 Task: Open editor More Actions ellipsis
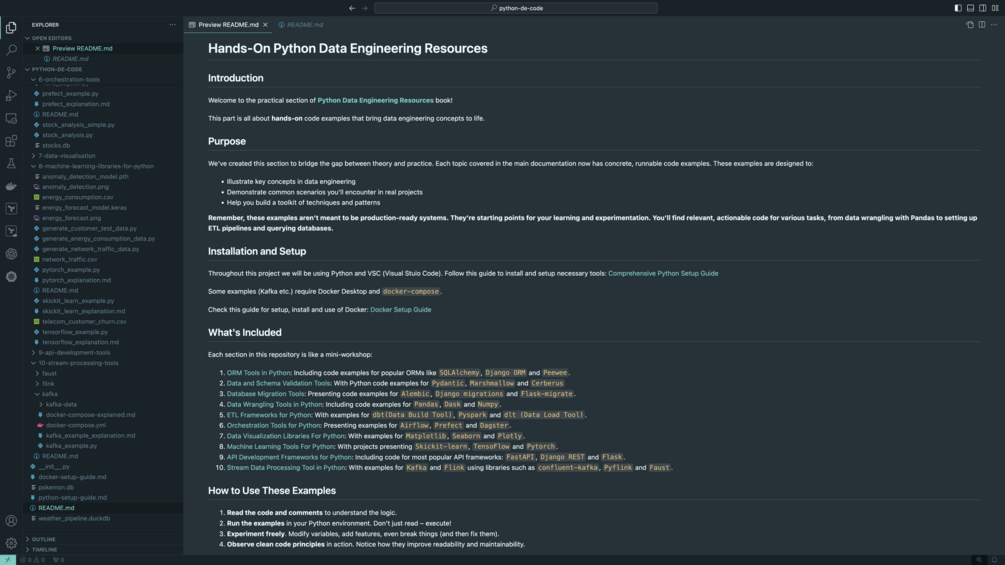pyautogui.click(x=994, y=25)
